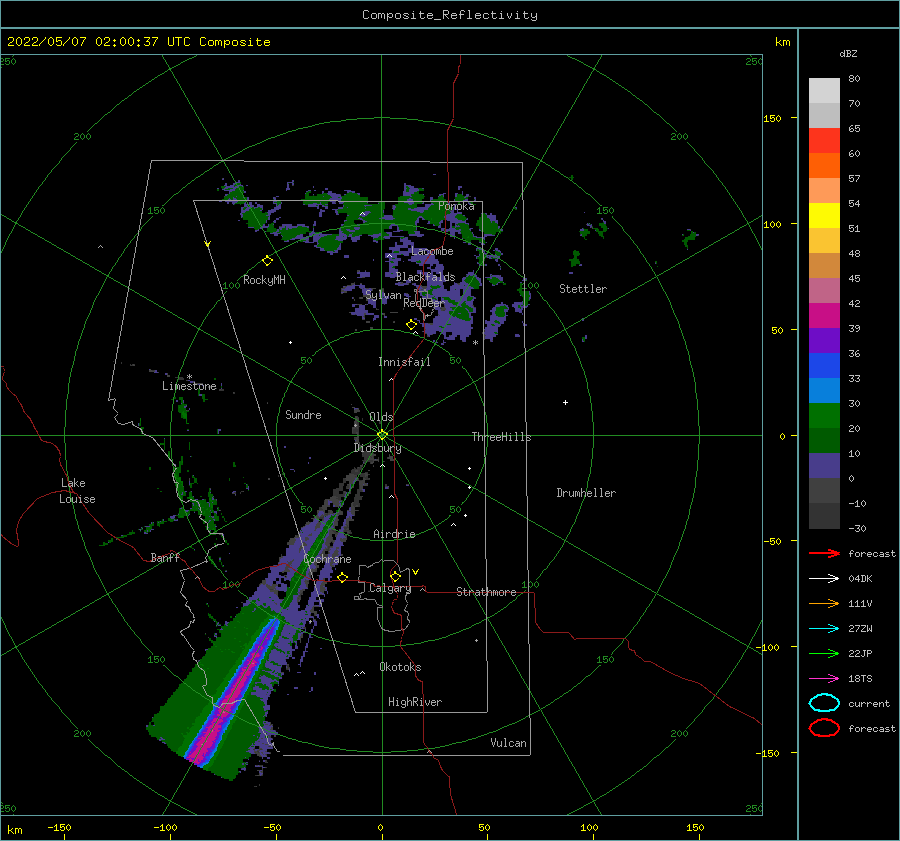Click the 80 dBZ legend value
This screenshot has width=900, height=841.
tap(854, 79)
